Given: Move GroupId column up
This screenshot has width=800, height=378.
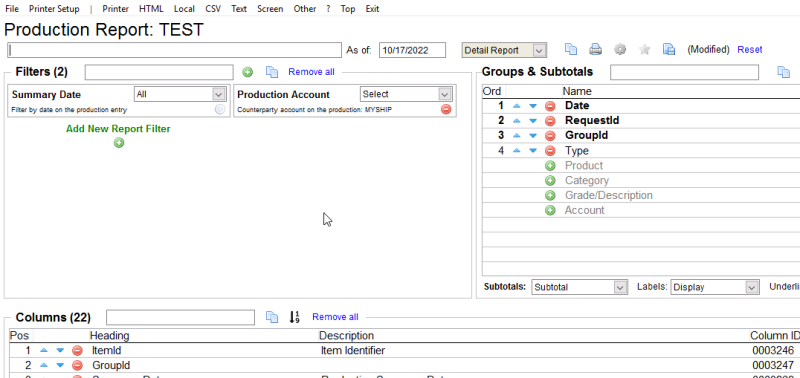Looking at the screenshot, I should tap(44, 365).
